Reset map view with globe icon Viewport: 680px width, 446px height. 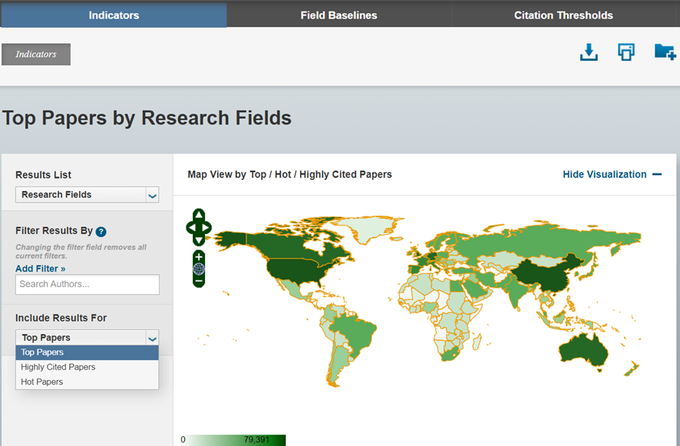199,269
